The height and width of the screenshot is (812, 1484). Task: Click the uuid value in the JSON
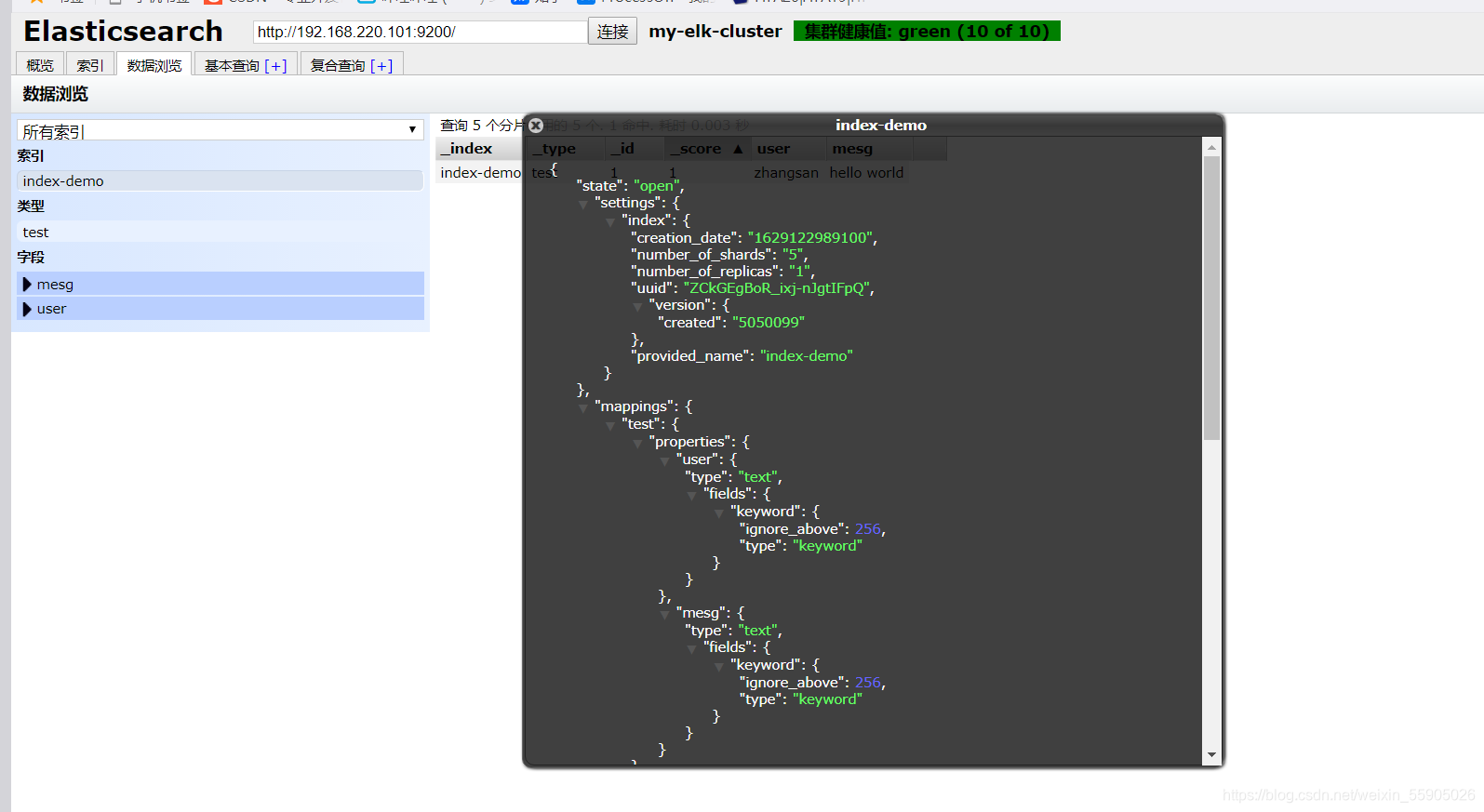coord(777,288)
